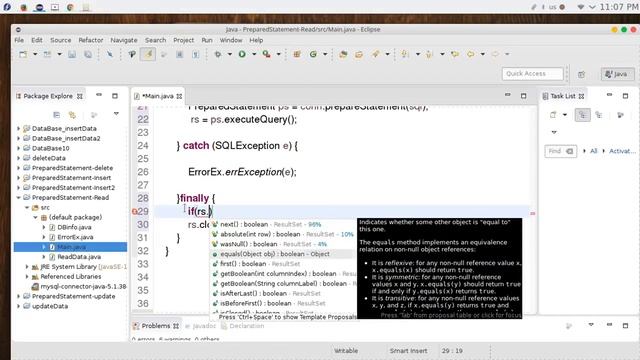Click the Smart Insert status bar entry
Image resolution: width=640 pixels, height=360 pixels.
coord(408,351)
